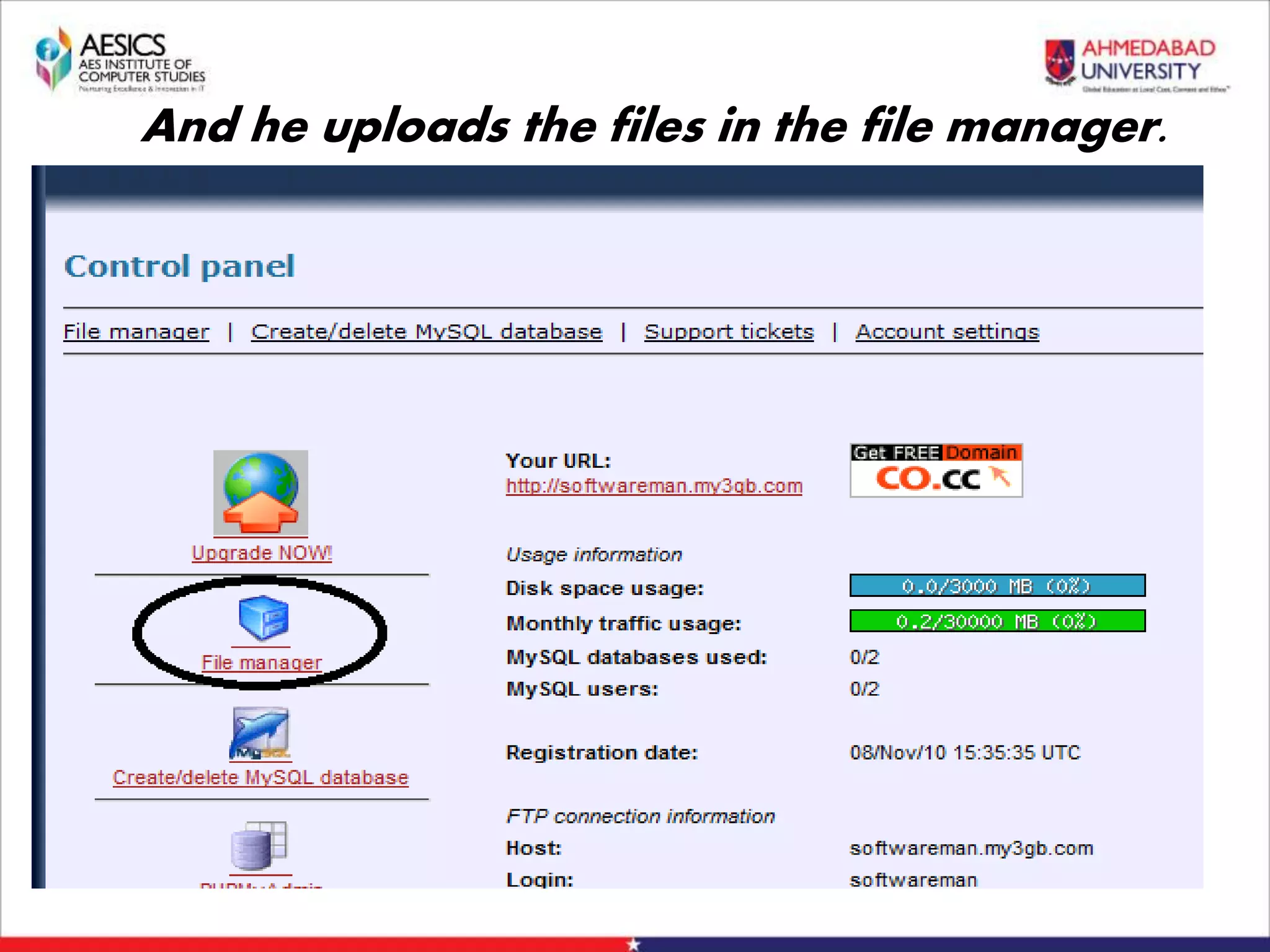Click the Upgrade NOW! text link
Image resolution: width=1270 pixels, height=952 pixels.
pos(262,553)
